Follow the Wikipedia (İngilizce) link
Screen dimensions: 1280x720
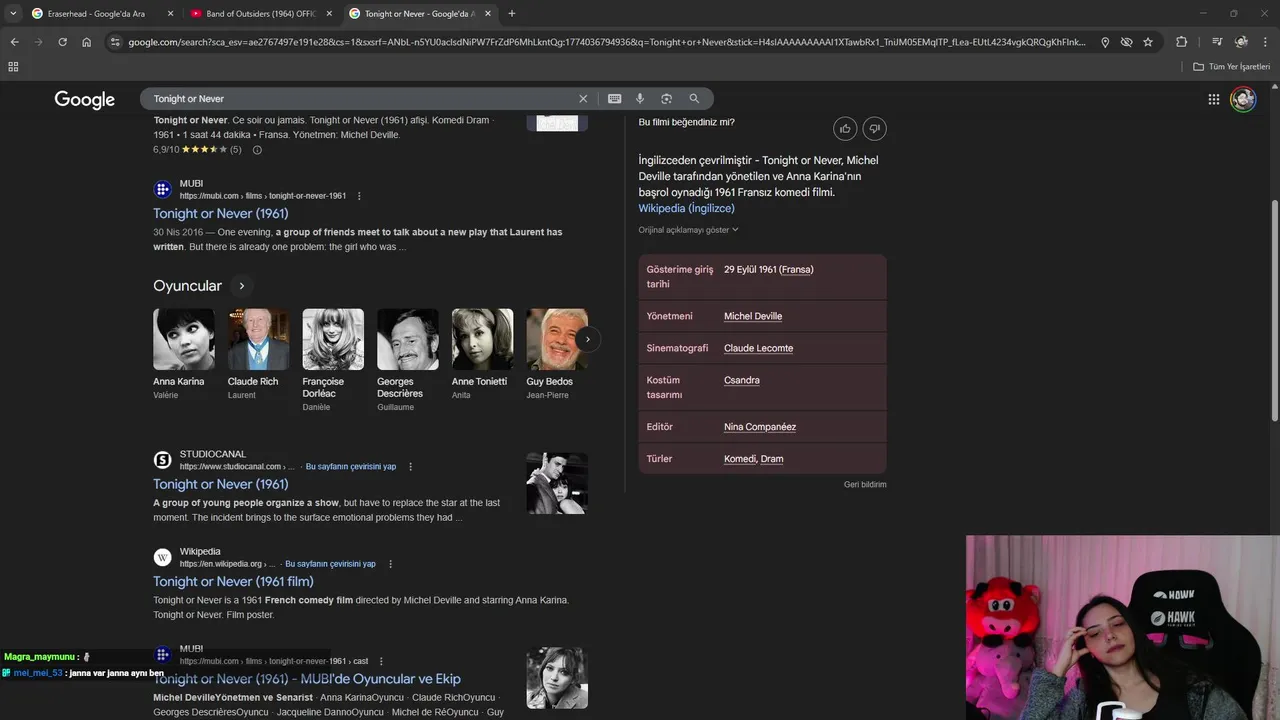[686, 208]
